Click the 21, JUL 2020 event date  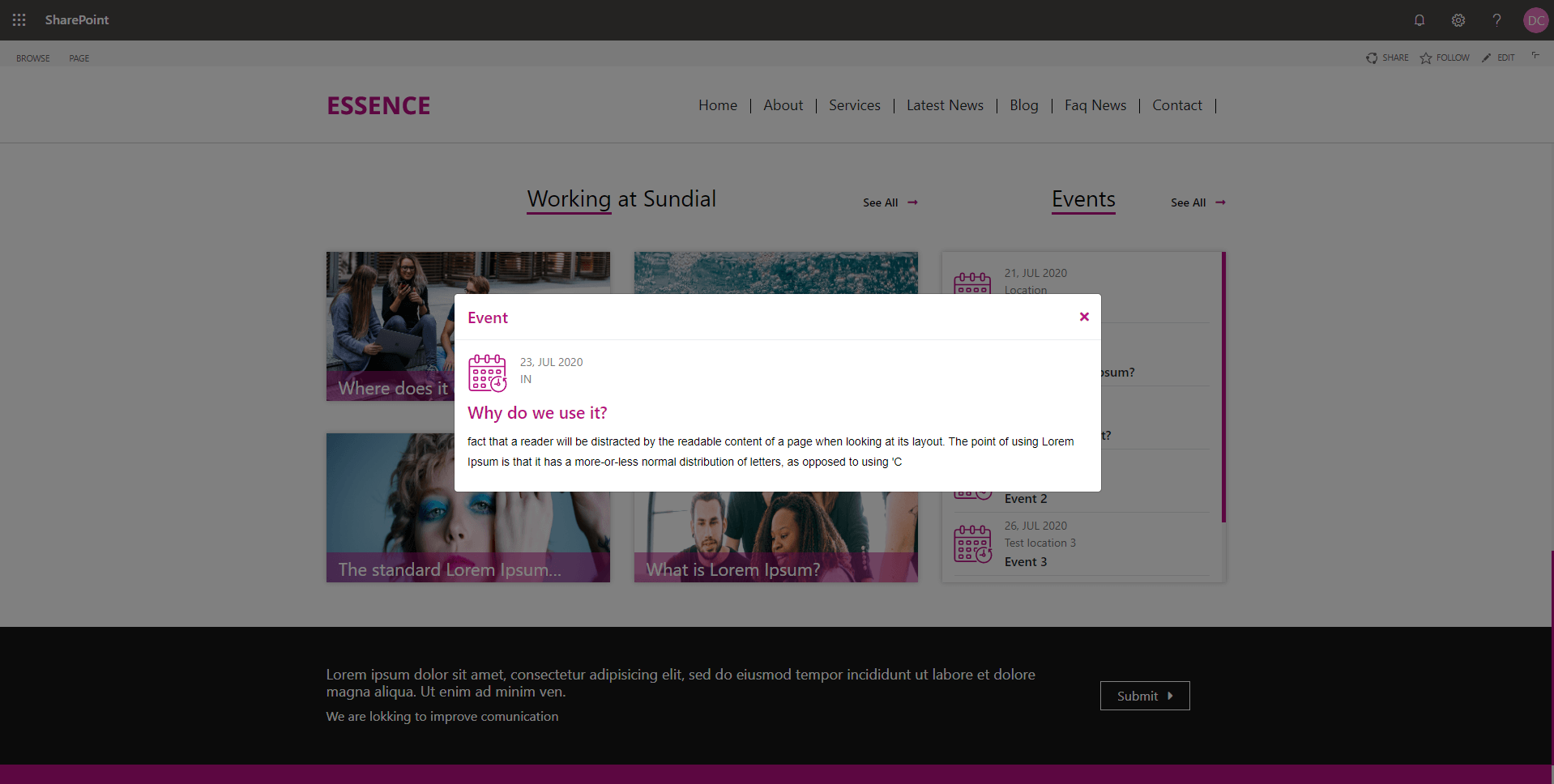click(1035, 273)
